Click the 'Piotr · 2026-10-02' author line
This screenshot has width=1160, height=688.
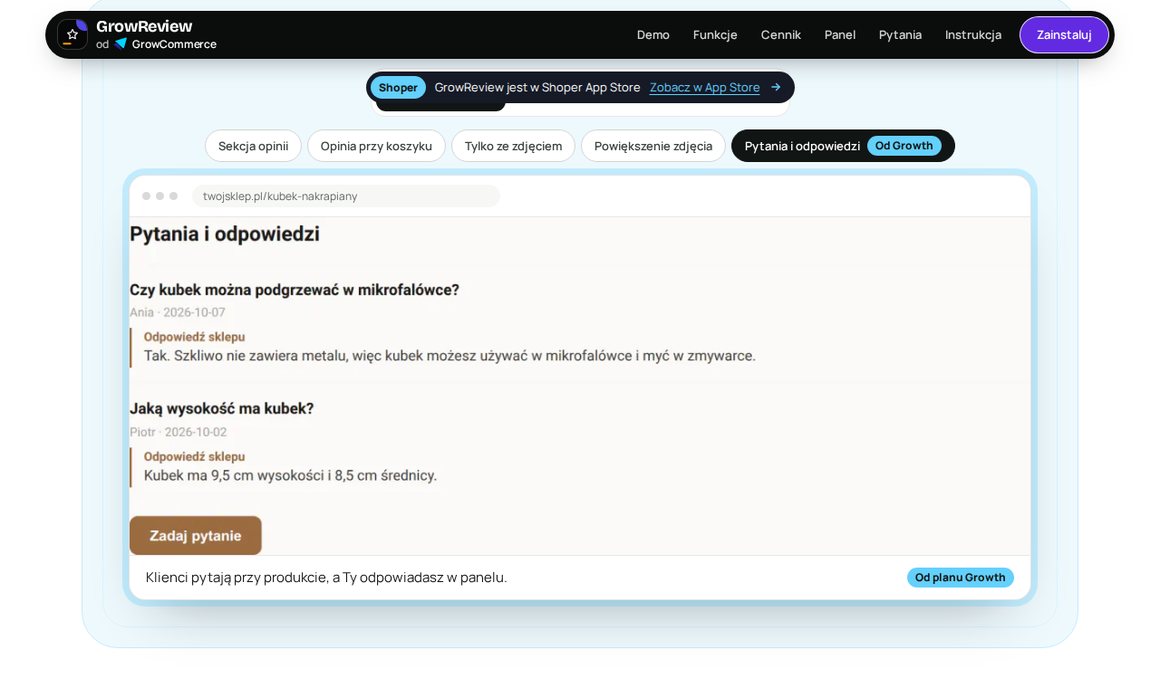tap(178, 432)
